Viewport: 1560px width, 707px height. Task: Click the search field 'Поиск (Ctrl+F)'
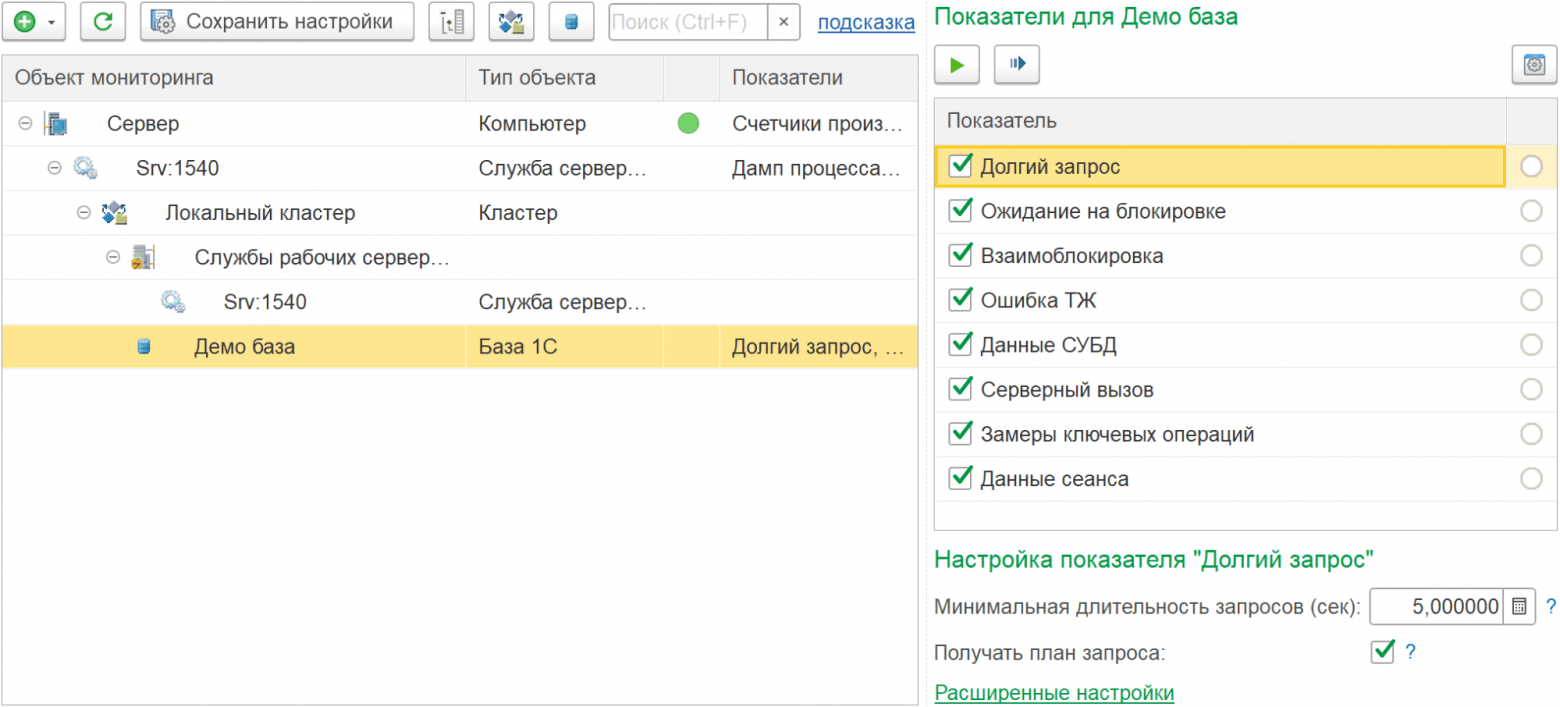(688, 22)
